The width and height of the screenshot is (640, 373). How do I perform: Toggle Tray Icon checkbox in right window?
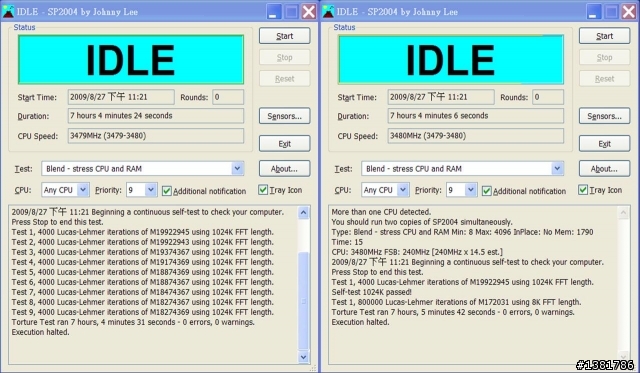click(583, 190)
